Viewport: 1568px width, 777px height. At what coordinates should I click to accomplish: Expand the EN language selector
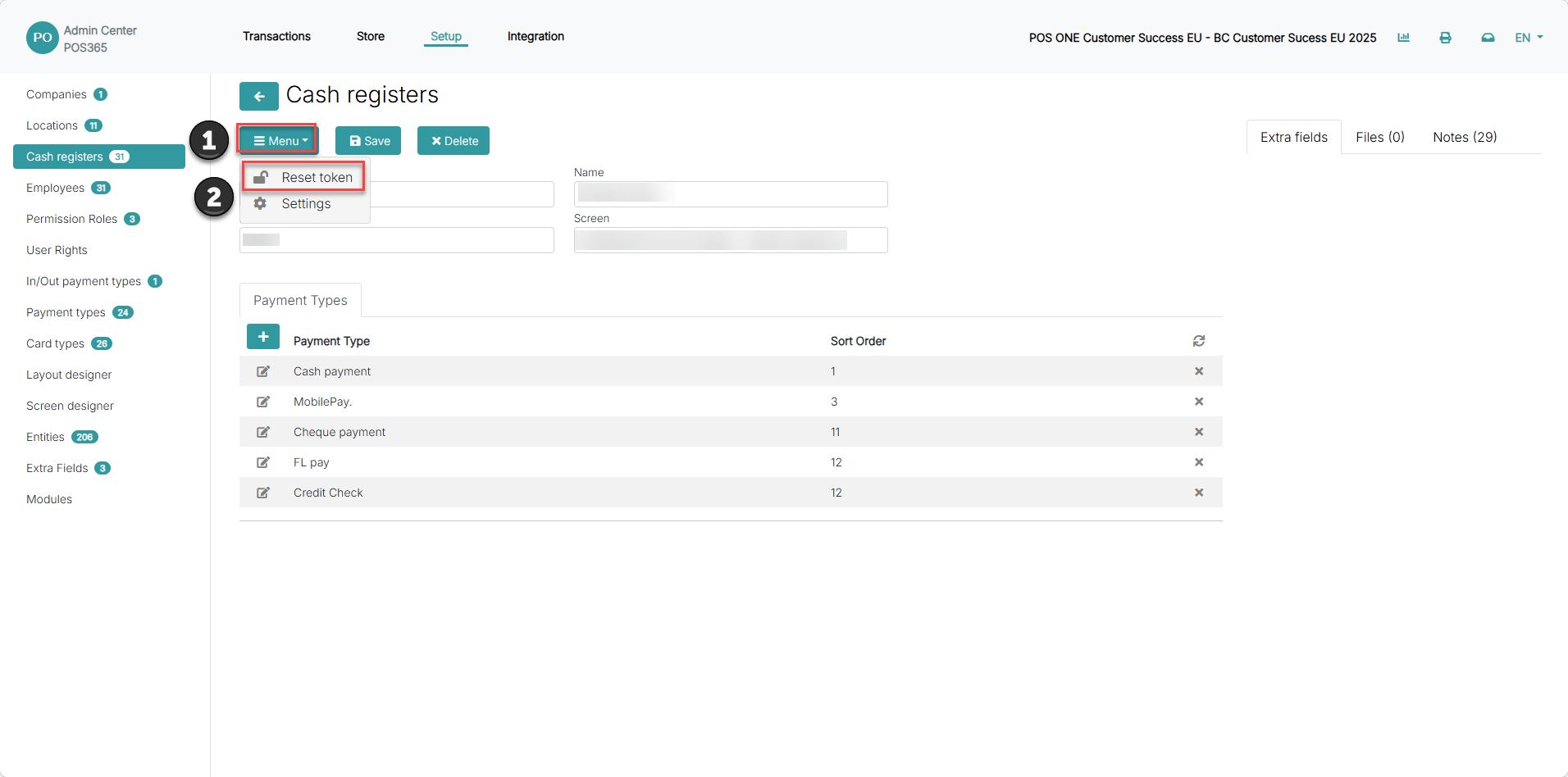1529,38
